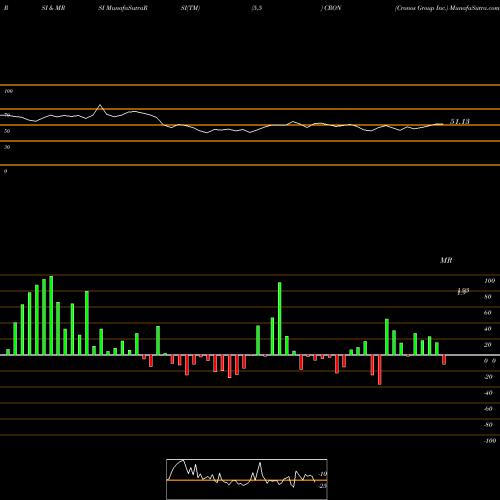This screenshot has width=500, height=500.
Task: Click the current RSI value 51.13
Action: point(460,122)
